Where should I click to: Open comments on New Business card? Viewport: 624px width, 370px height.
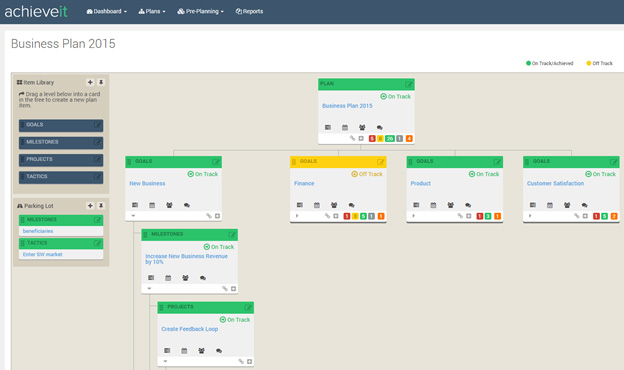(x=187, y=205)
